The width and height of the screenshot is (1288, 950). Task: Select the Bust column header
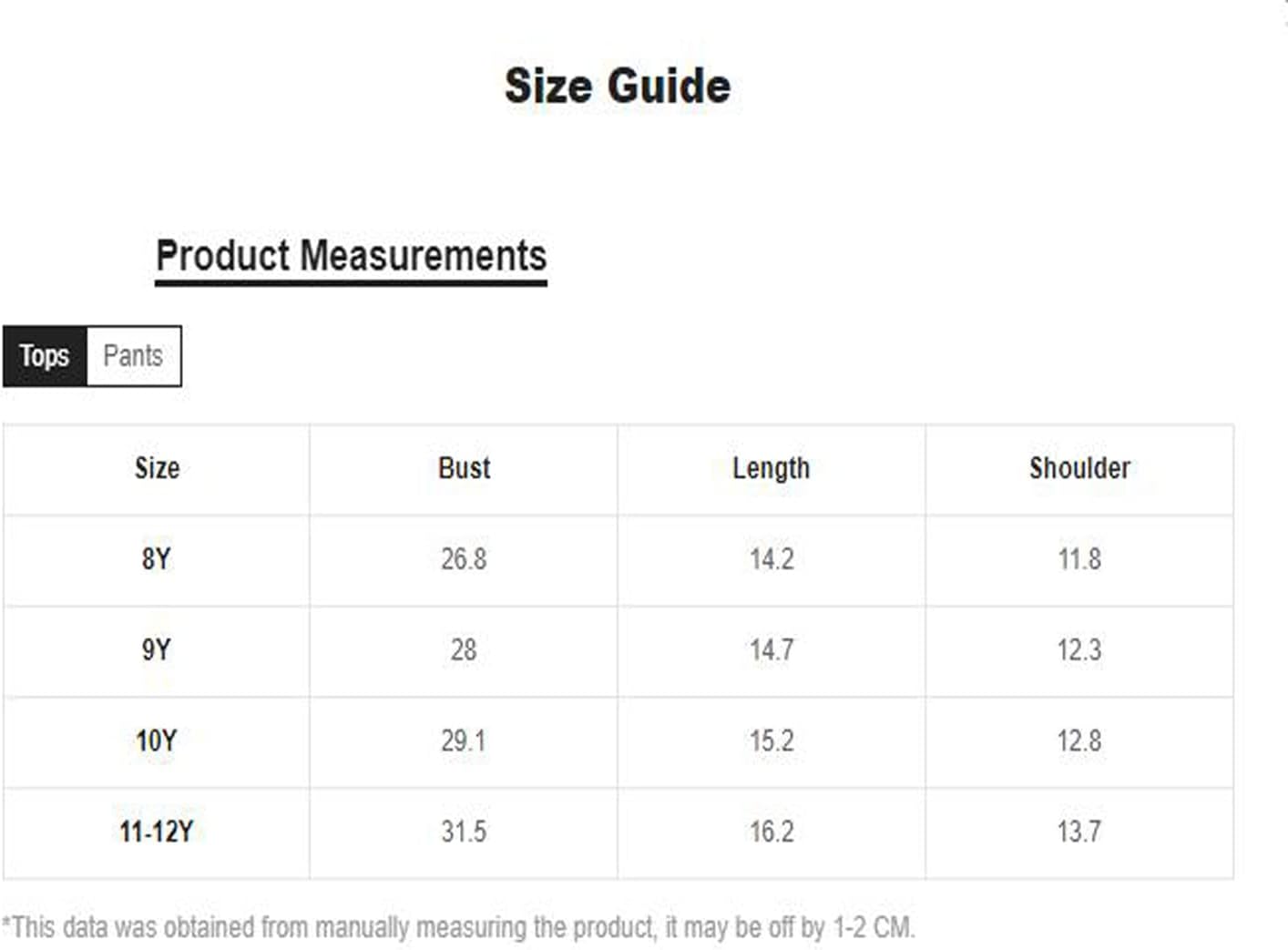[464, 468]
